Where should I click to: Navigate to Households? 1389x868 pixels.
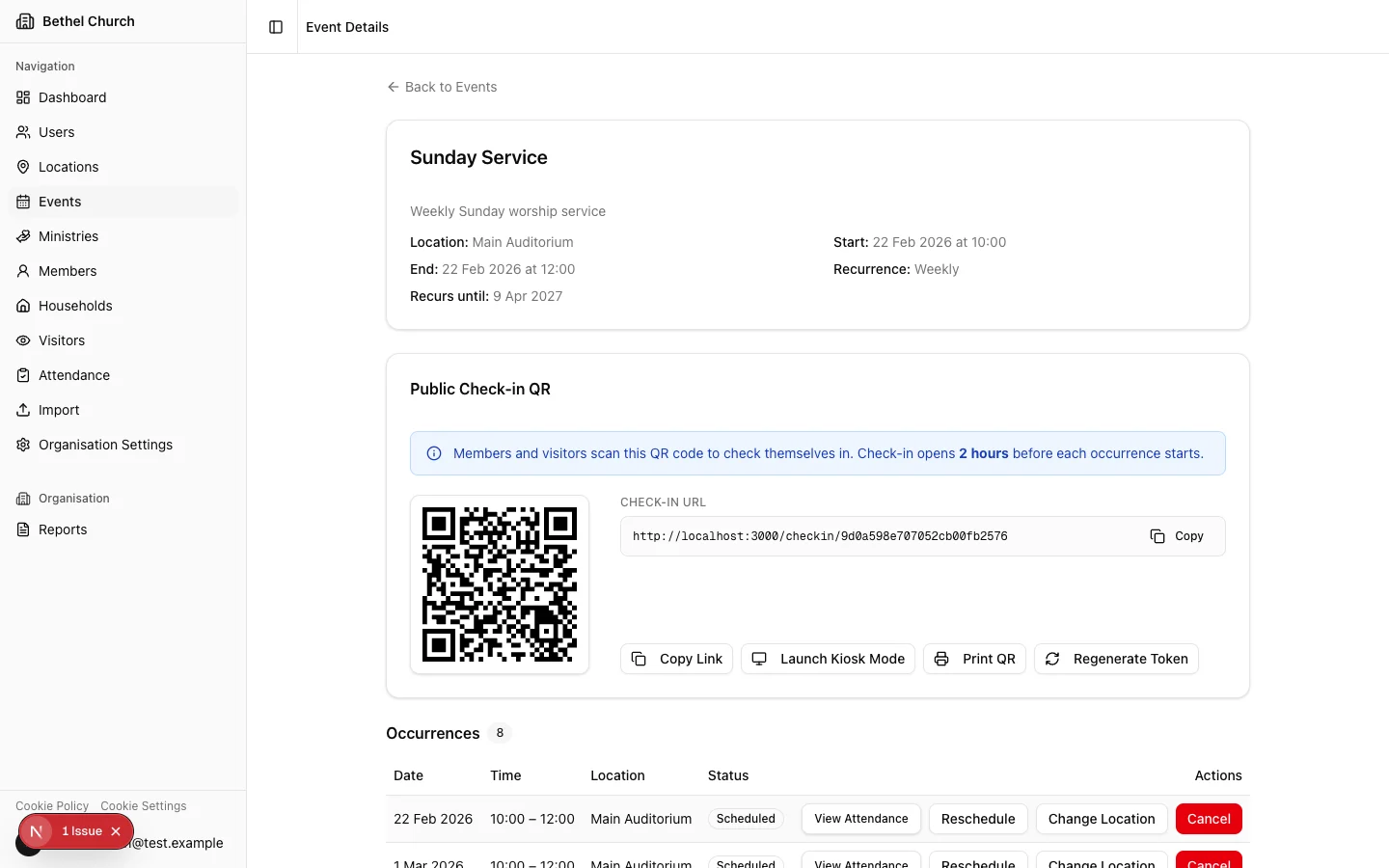(x=123, y=306)
